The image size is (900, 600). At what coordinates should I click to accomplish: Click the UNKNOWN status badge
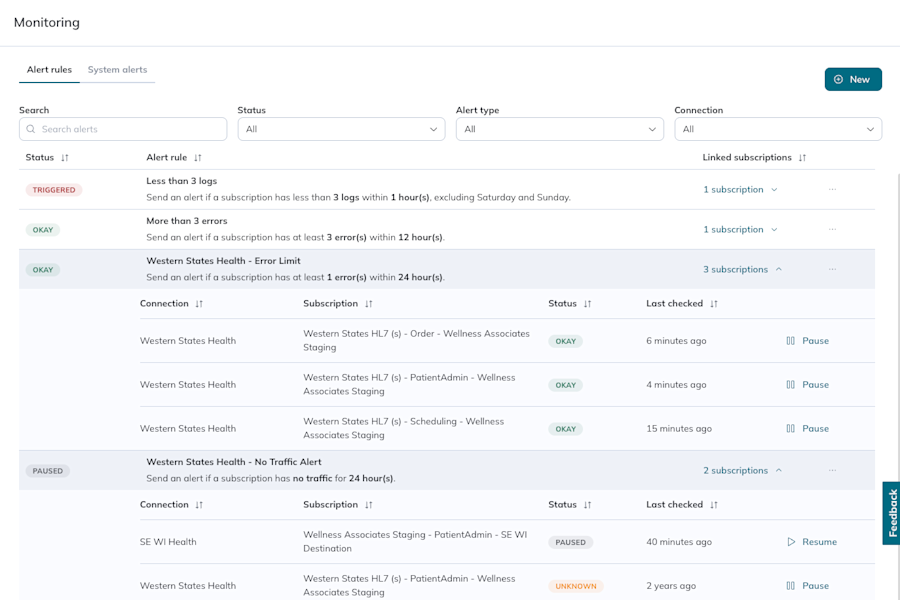point(576,586)
